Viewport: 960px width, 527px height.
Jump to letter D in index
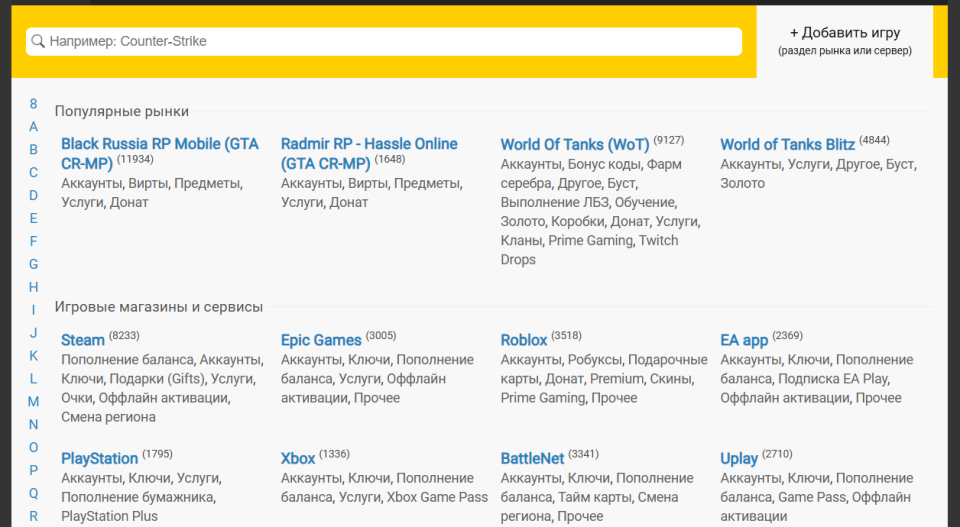(x=34, y=195)
